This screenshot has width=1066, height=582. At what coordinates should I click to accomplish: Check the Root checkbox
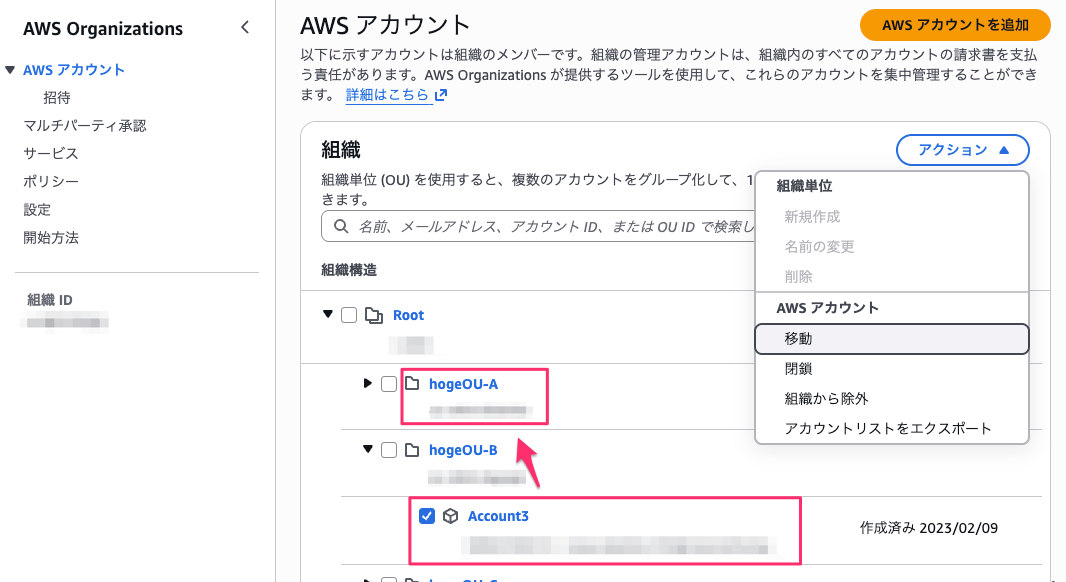click(349, 316)
